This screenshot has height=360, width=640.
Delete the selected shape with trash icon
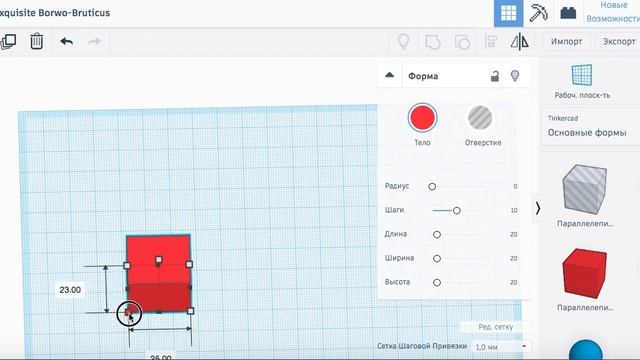pyautogui.click(x=36, y=41)
